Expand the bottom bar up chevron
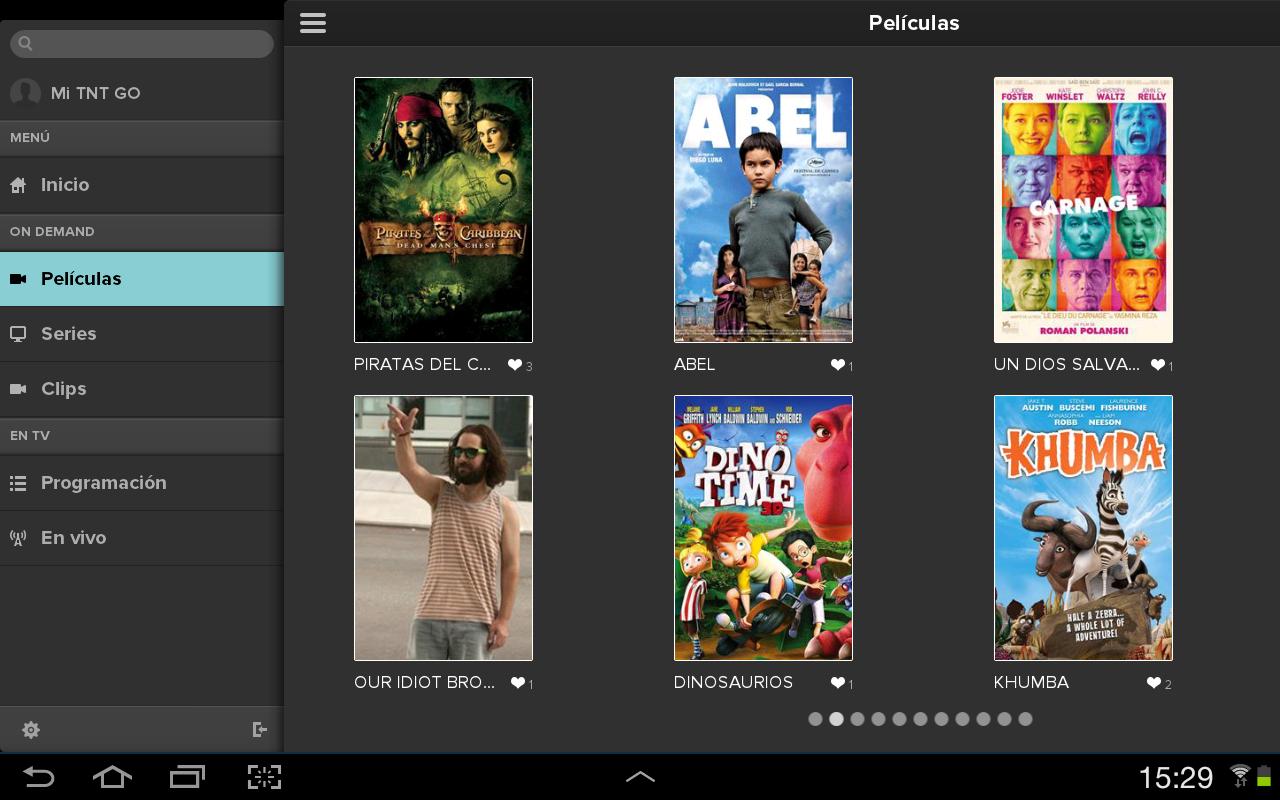The width and height of the screenshot is (1280, 800). 640,777
